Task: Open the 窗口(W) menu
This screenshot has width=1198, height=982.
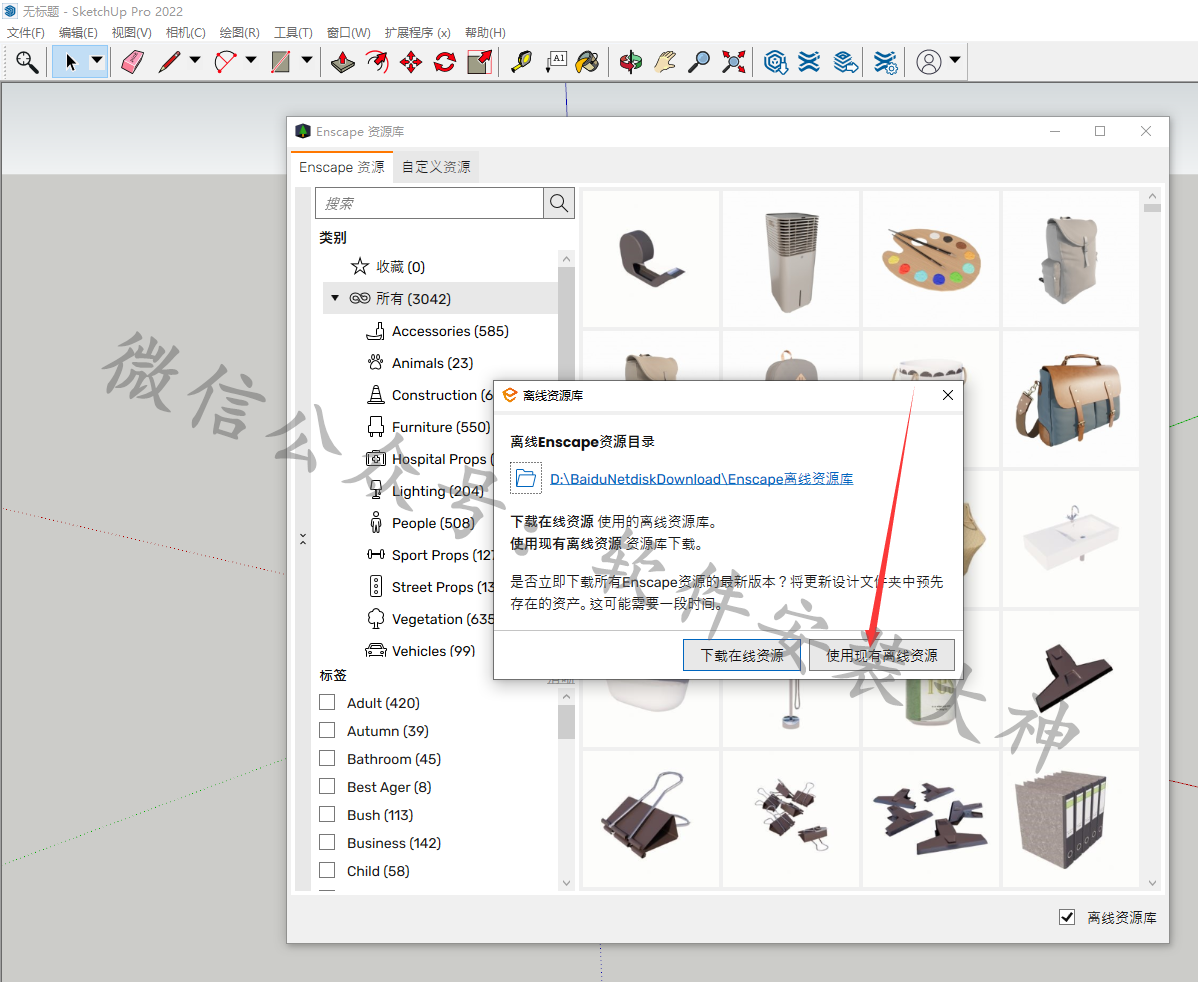Action: click(x=348, y=32)
